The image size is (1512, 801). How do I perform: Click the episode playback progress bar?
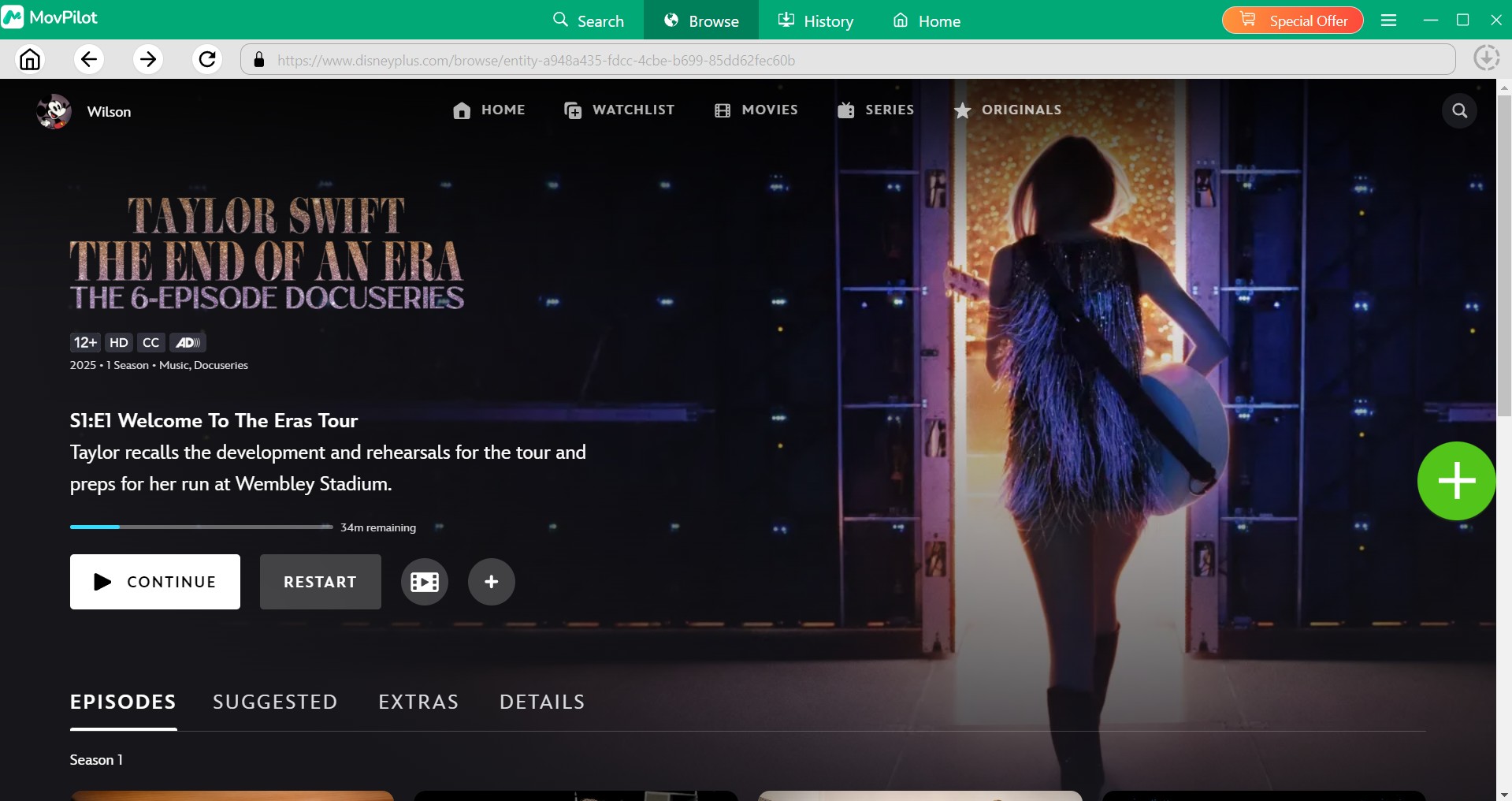(x=201, y=527)
